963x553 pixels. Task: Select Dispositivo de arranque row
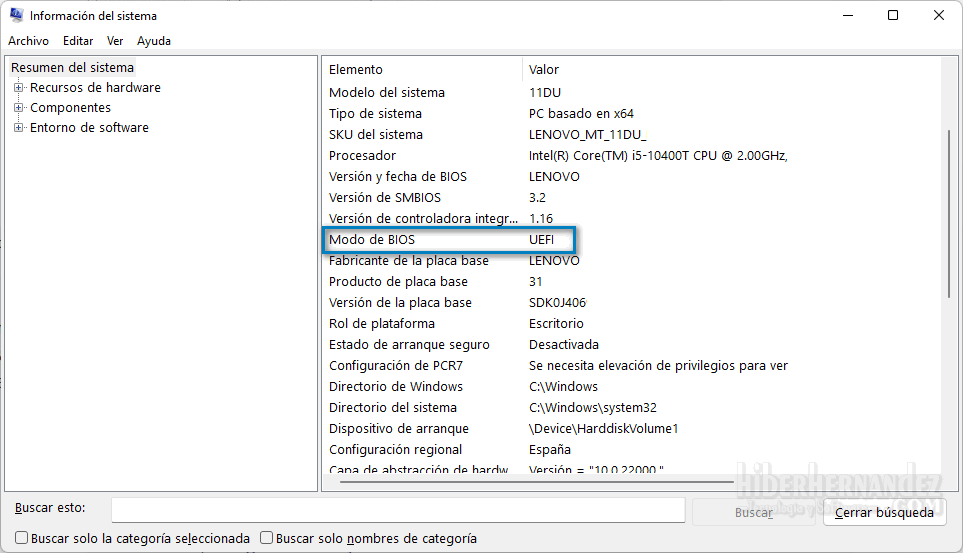tap(631, 428)
